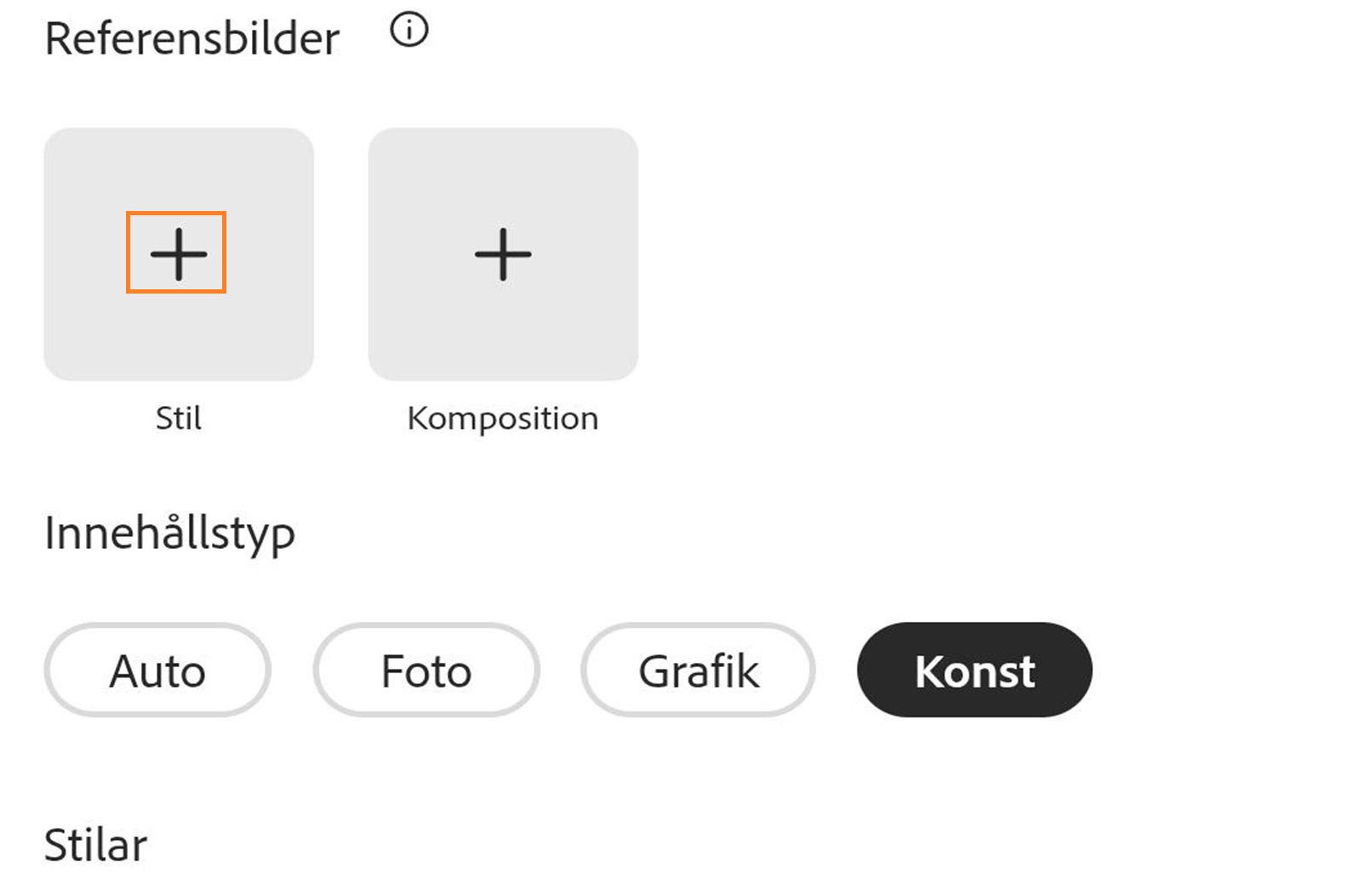Viewport: 1372px width, 879px height.
Task: Select the Auto content type
Action: point(157,670)
